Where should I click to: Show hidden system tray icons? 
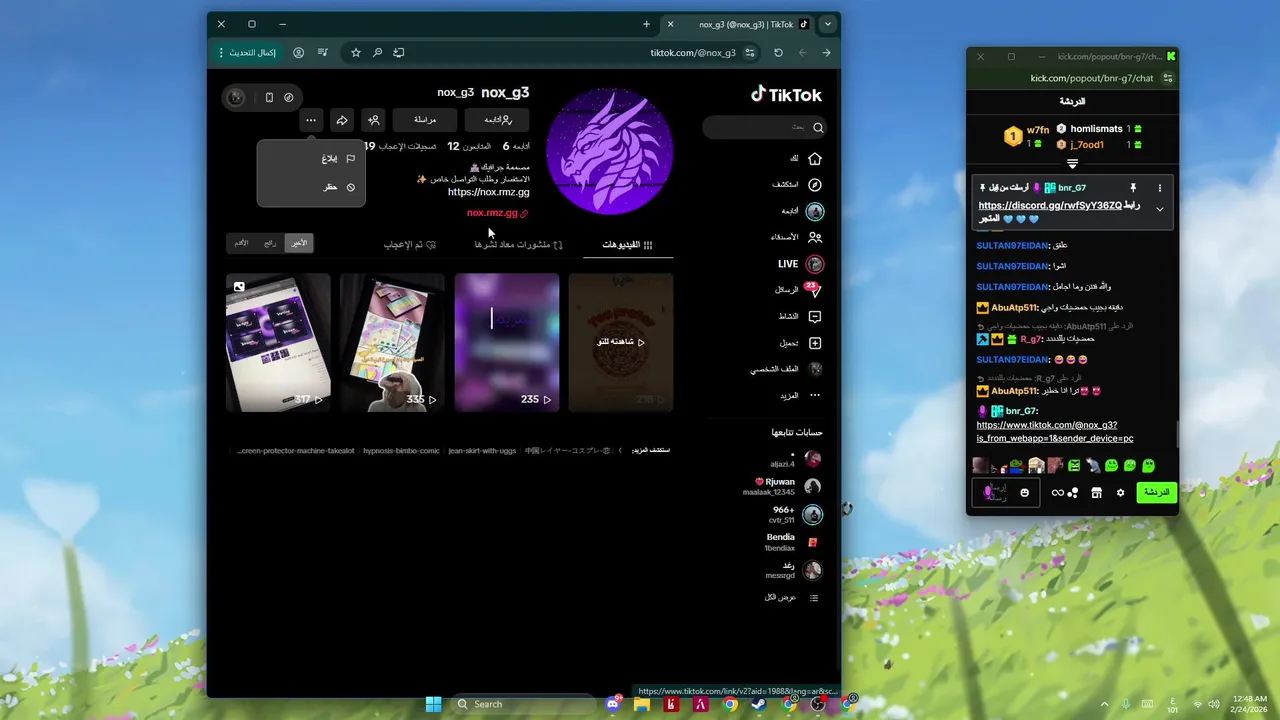[x=1104, y=704]
